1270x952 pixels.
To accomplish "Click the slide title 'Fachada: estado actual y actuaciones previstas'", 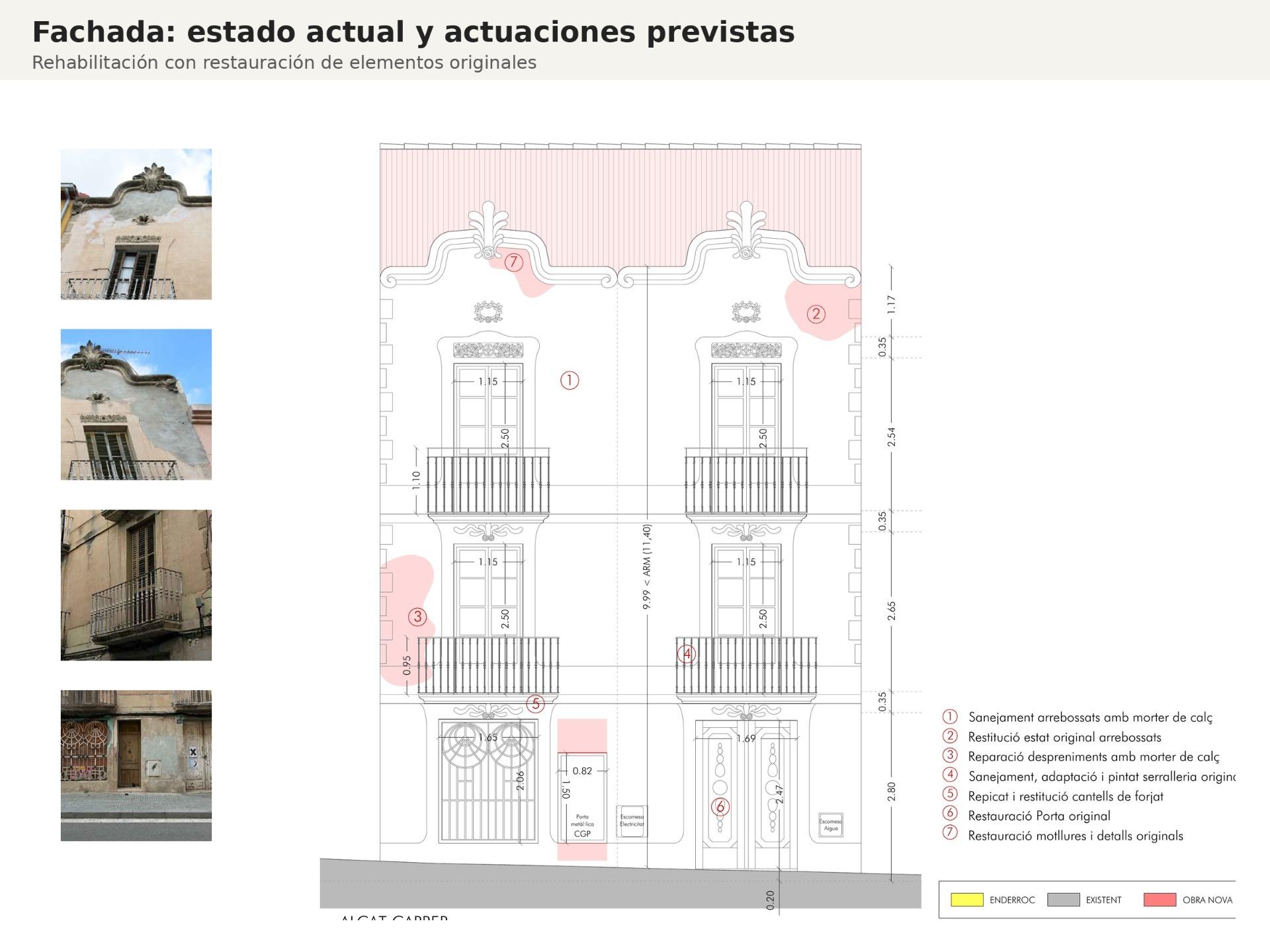I will [x=413, y=32].
